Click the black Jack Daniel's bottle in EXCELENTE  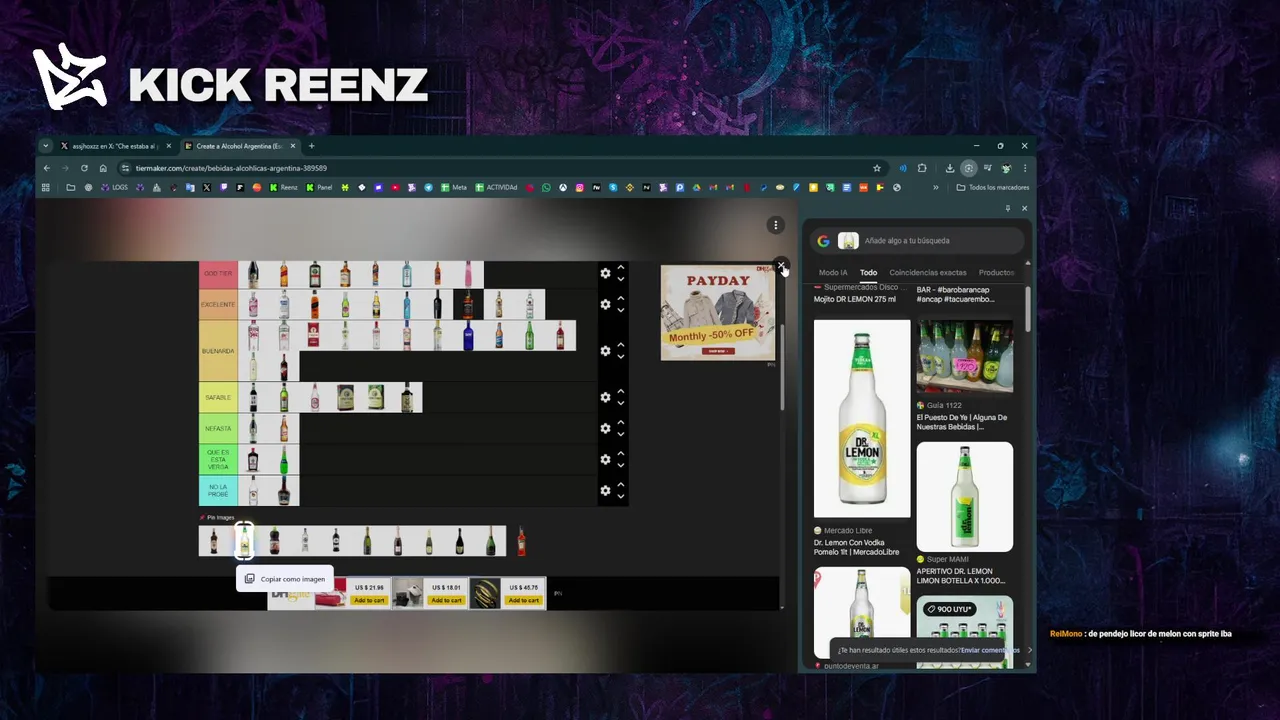(x=468, y=304)
